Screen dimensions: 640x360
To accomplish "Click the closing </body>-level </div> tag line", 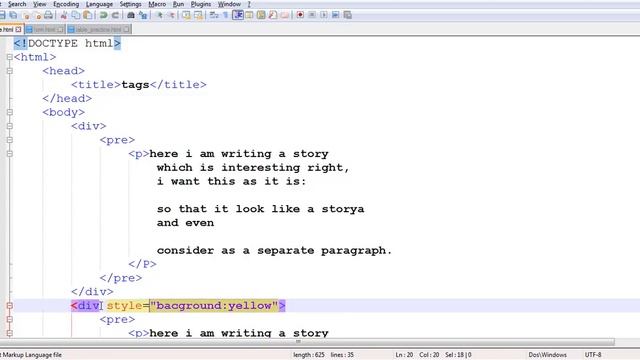I will pyautogui.click(x=92, y=291).
